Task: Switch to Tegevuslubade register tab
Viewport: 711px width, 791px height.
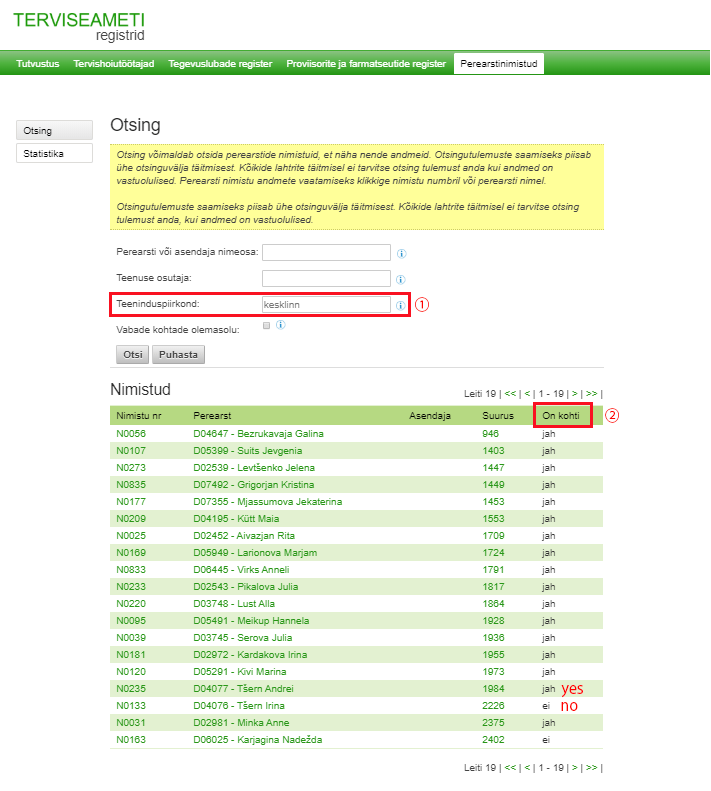Action: 220,64
